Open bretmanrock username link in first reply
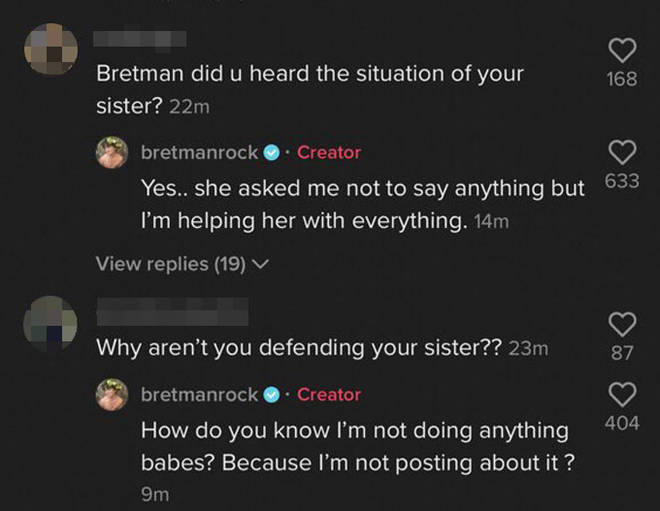The width and height of the screenshot is (660, 511). (x=199, y=153)
